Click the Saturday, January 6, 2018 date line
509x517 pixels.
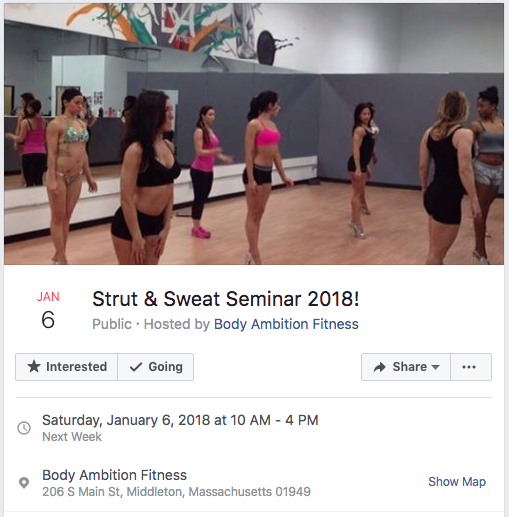coord(180,420)
